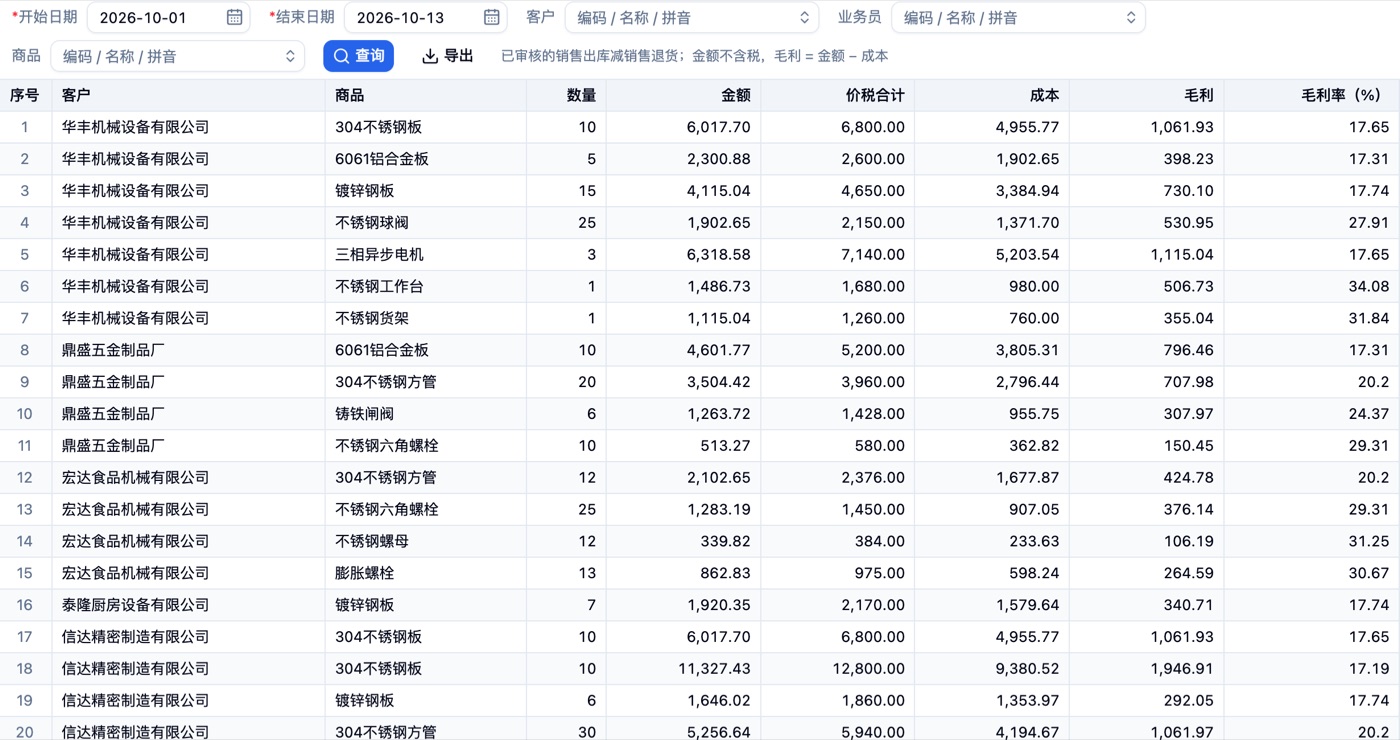This screenshot has width=1400, height=740.
Task: Select the 不锈钢球阀 product cell
Action: click(x=426, y=222)
